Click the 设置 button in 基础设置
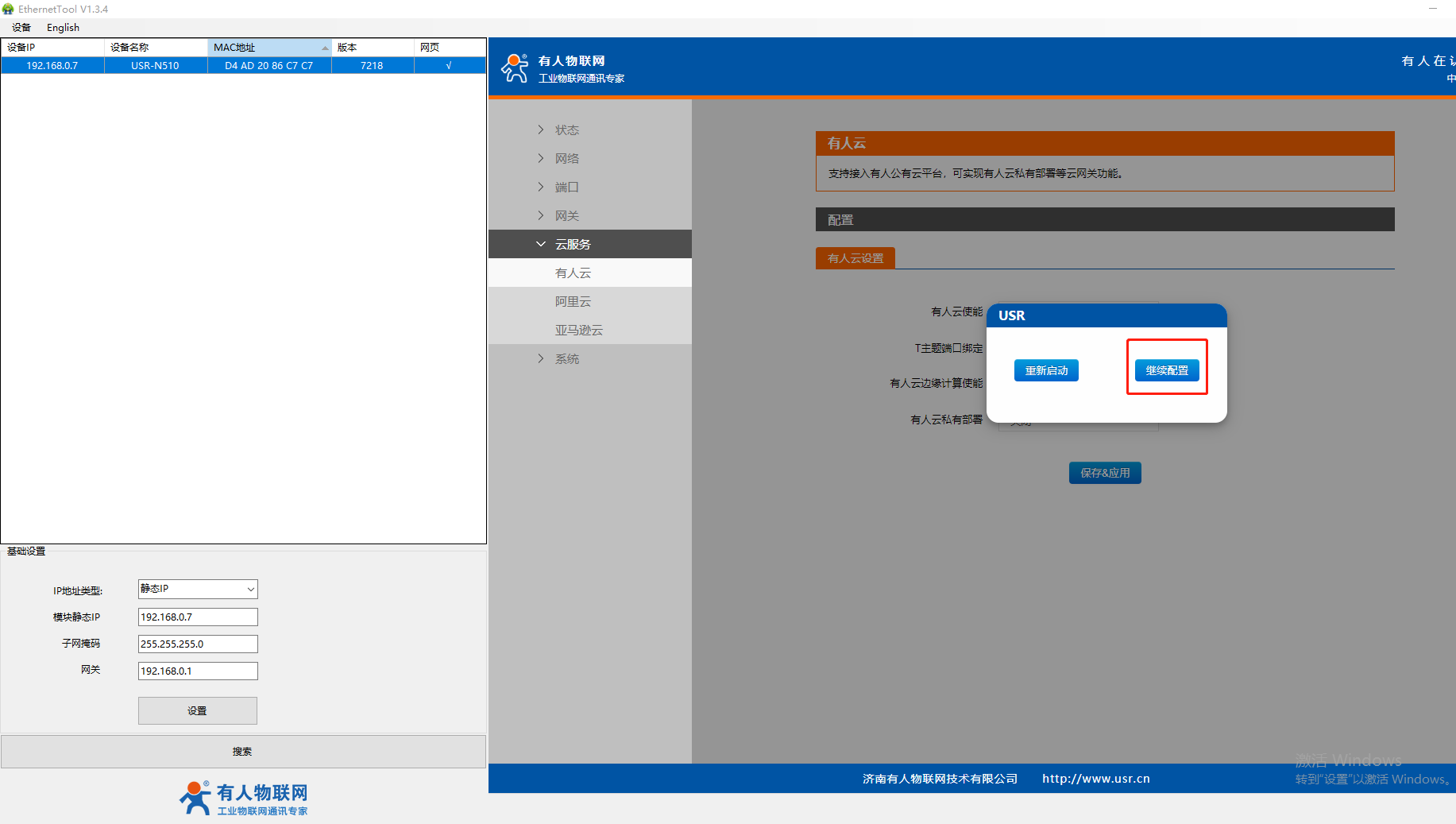This screenshot has height=824, width=1456. click(x=198, y=711)
